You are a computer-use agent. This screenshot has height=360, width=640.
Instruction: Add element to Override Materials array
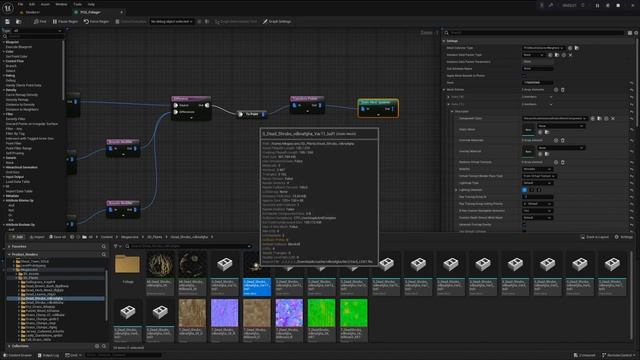[x=556, y=140]
